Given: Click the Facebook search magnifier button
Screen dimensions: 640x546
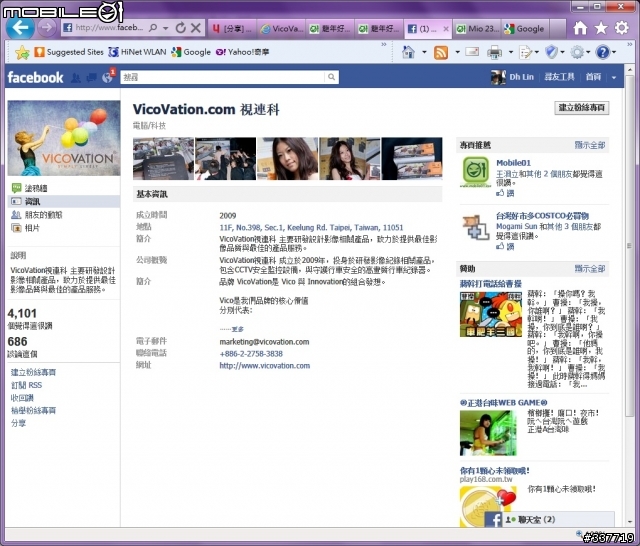Looking at the screenshot, I should pos(331,77).
